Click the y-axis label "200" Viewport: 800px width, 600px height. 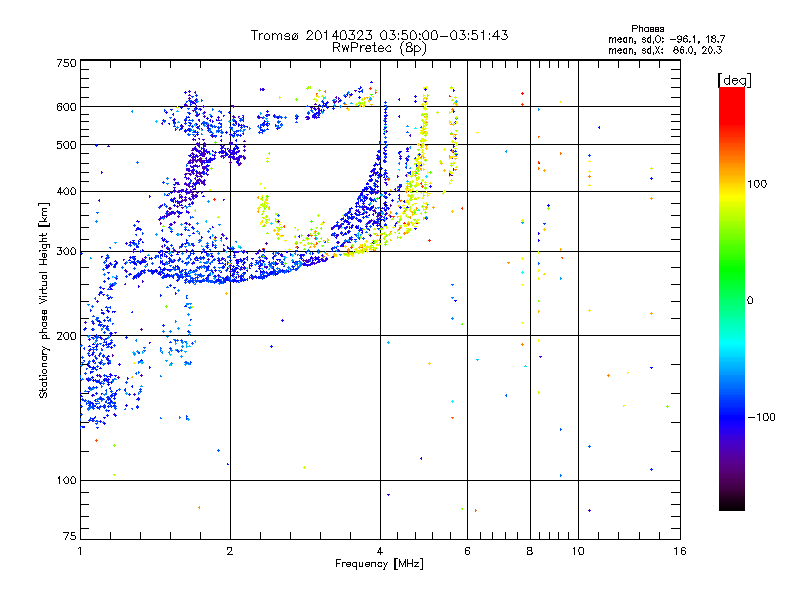(x=66, y=336)
